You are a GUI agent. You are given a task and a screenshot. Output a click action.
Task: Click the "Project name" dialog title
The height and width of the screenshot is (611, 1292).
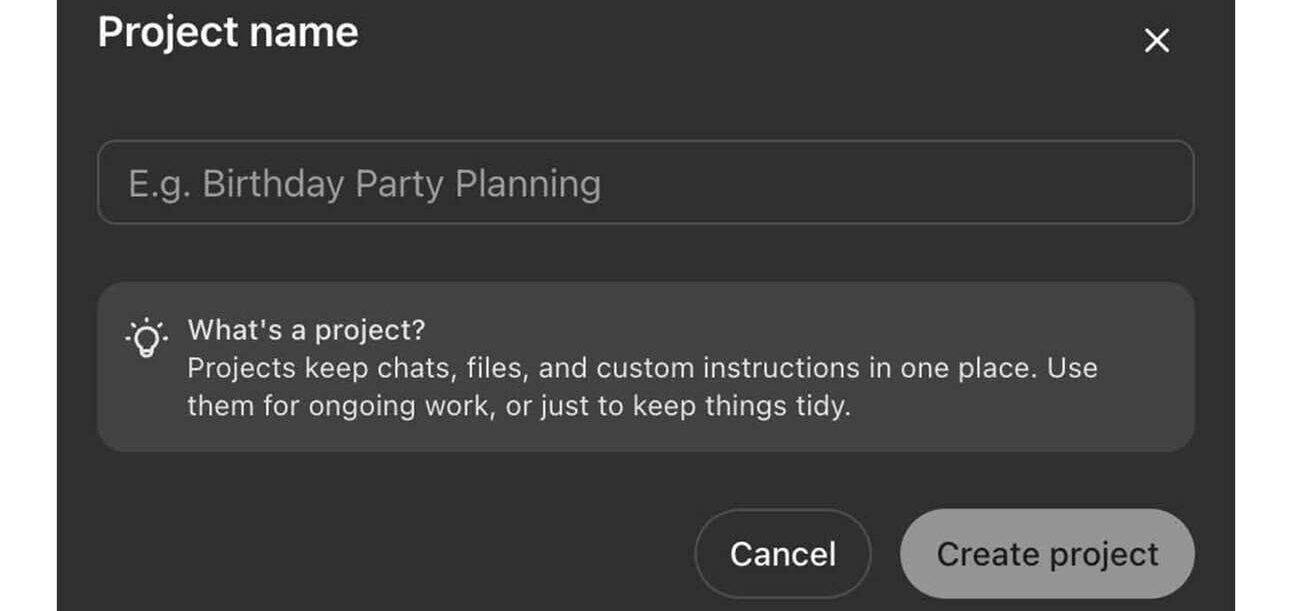pos(228,32)
